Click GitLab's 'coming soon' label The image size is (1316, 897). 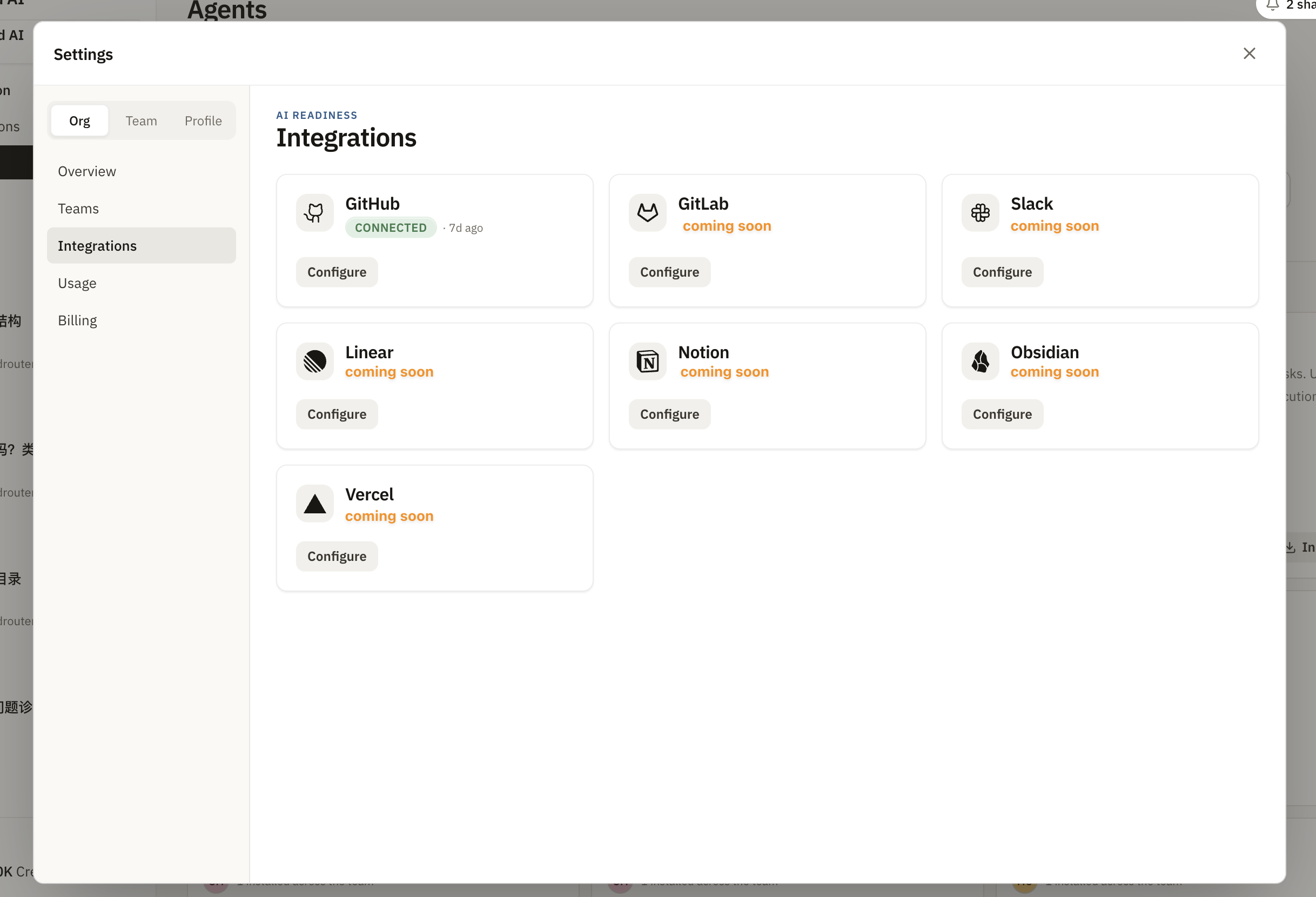pyautogui.click(x=727, y=226)
